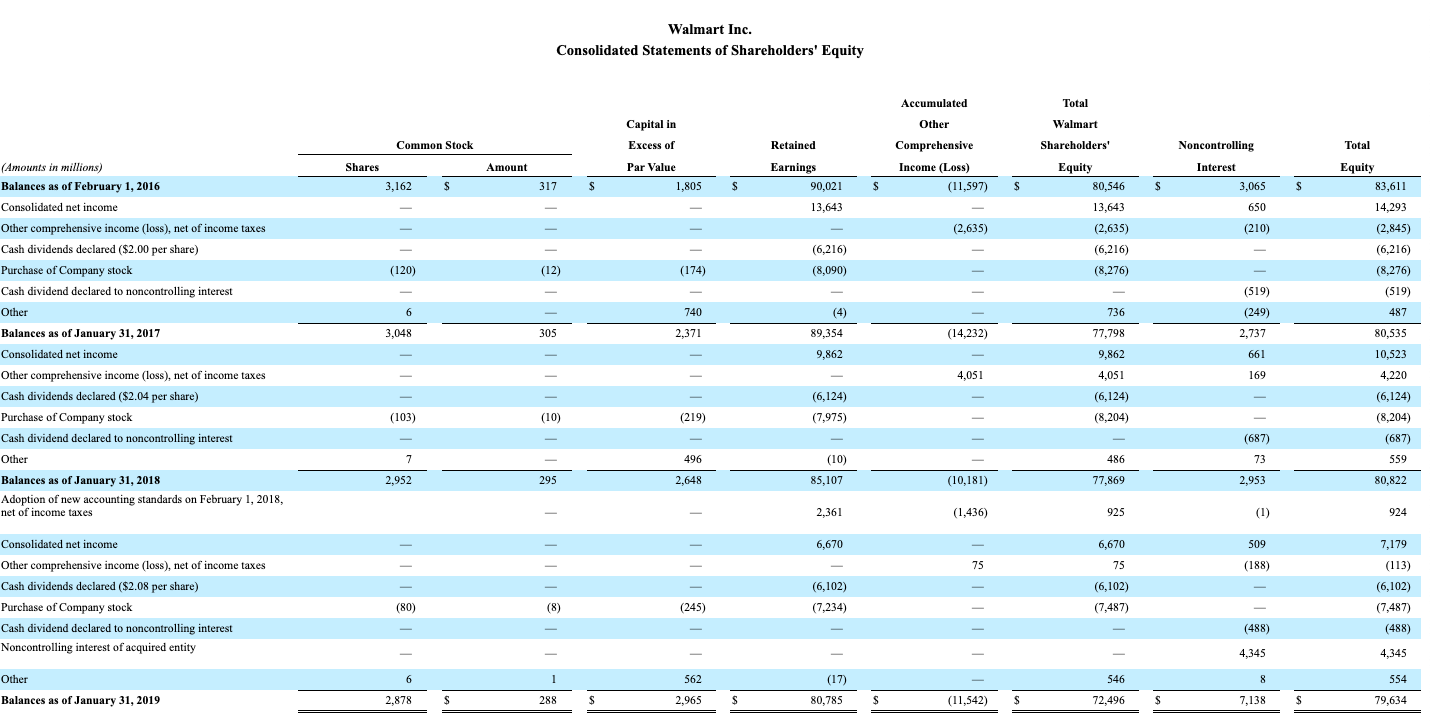Select noncontrolling net income value 650
Image resolution: width=1430 pixels, height=721 pixels.
1257,207
